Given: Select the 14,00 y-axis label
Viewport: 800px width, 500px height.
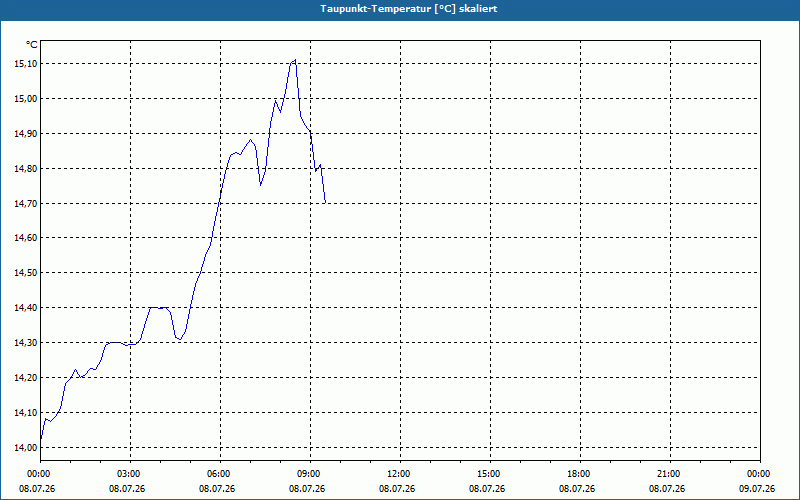Looking at the screenshot, I should coord(25,447).
